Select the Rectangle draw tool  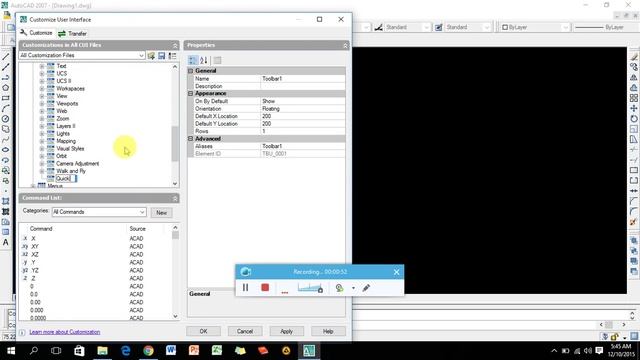[x=6, y=98]
